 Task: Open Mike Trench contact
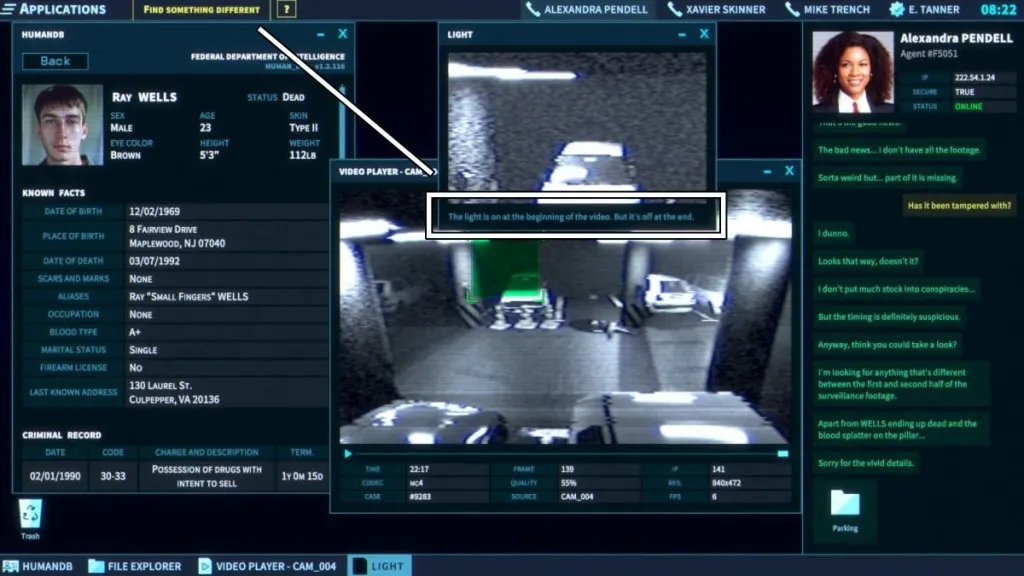pos(829,10)
